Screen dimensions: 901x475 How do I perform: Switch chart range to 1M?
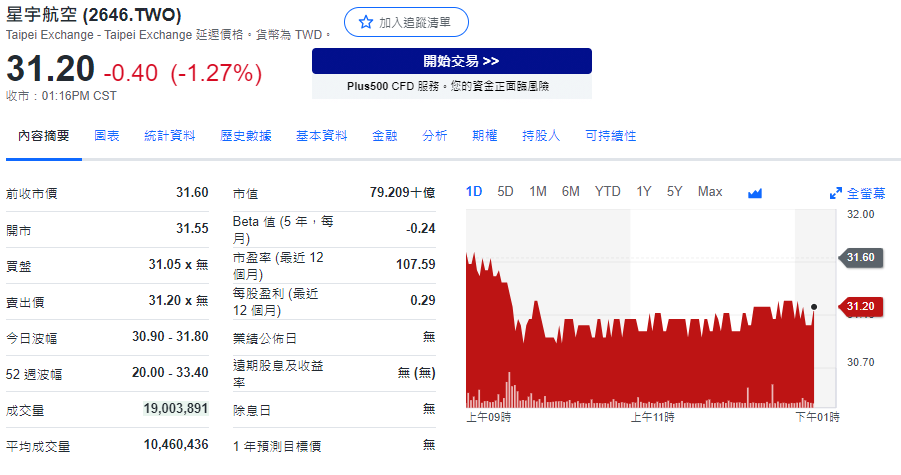pos(538,192)
